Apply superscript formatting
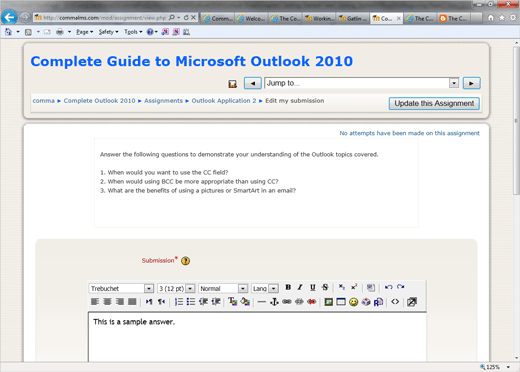The image size is (520, 372). coord(354,287)
